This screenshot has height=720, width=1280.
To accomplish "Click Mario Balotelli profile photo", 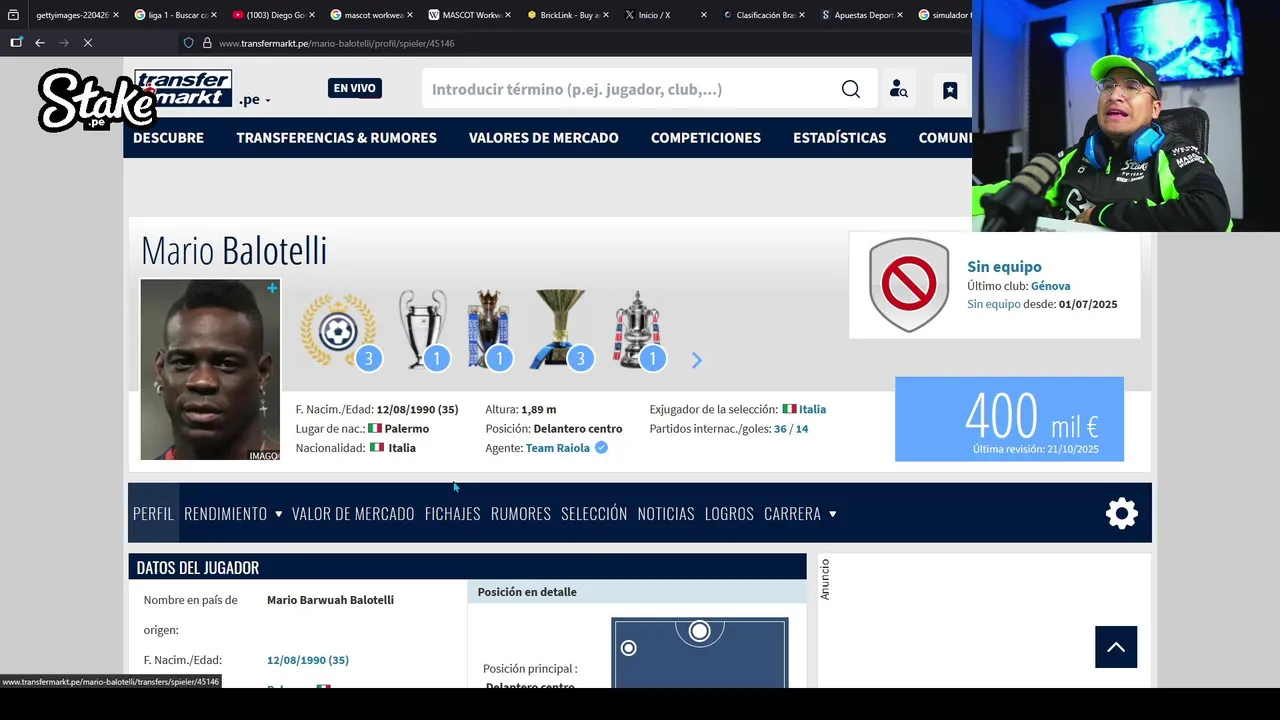I will coord(210,370).
